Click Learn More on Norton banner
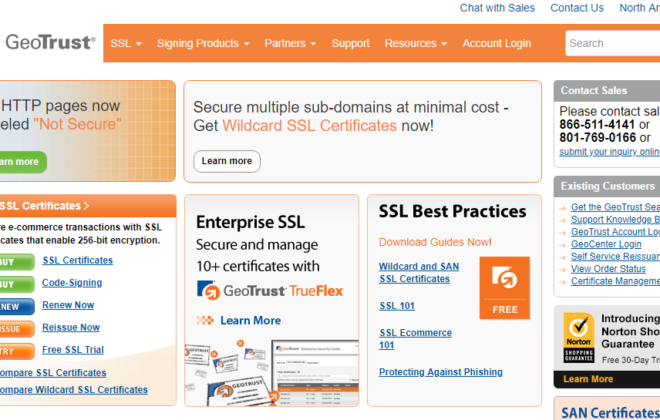Image resolution: width=660 pixels, height=420 pixels. 588,379
